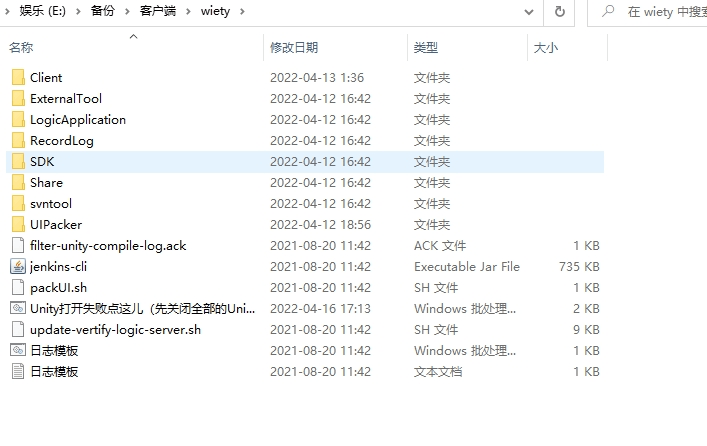Click the update-vertify-logic-server.sh file icon
Viewport: 707px width, 446px height.
click(18, 330)
